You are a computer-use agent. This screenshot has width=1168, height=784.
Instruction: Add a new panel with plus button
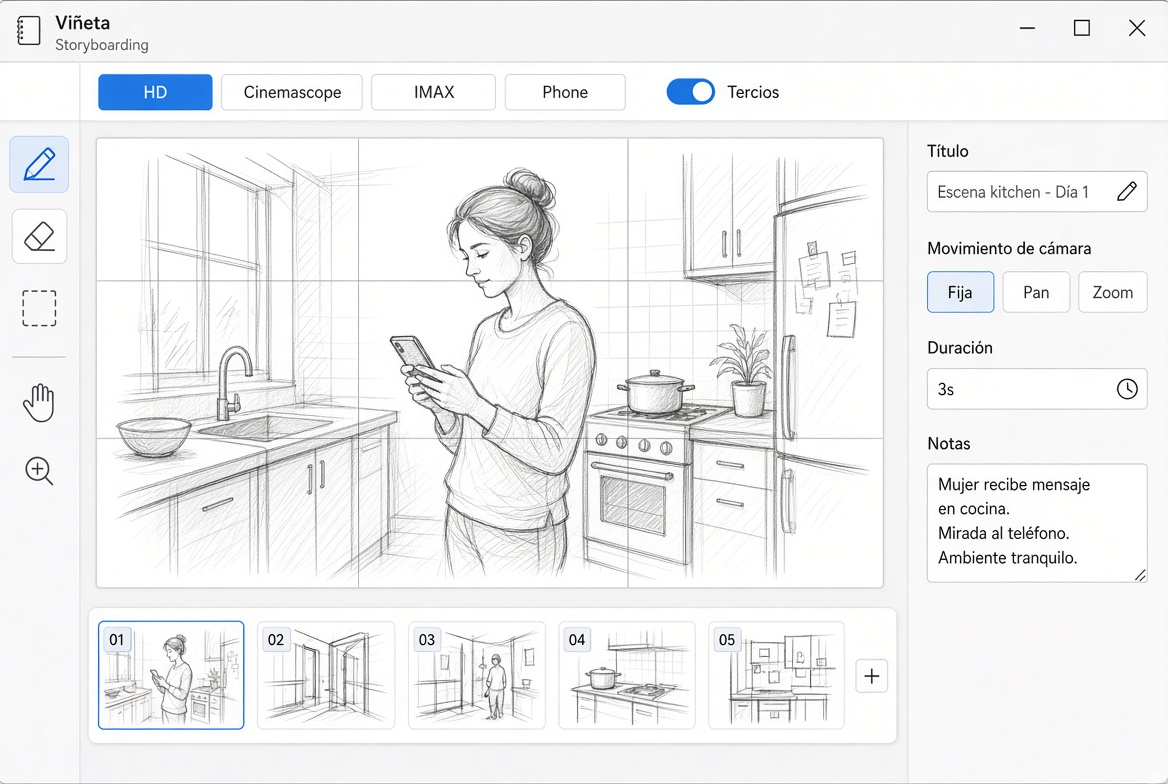point(872,676)
